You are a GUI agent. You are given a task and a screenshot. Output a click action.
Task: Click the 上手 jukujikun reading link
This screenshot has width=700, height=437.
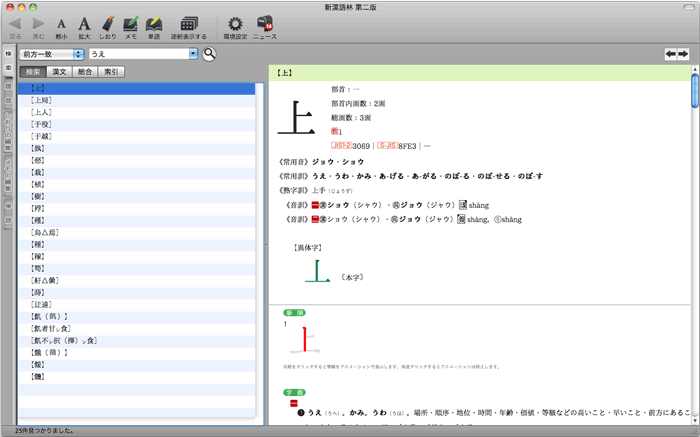[x=319, y=190]
